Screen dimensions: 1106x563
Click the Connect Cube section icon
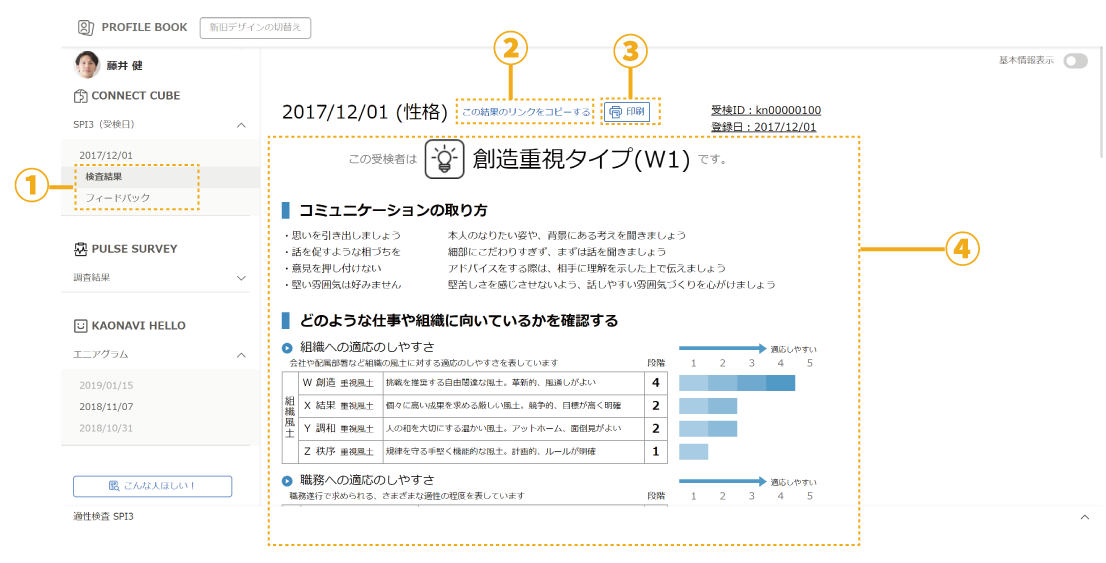(81, 96)
